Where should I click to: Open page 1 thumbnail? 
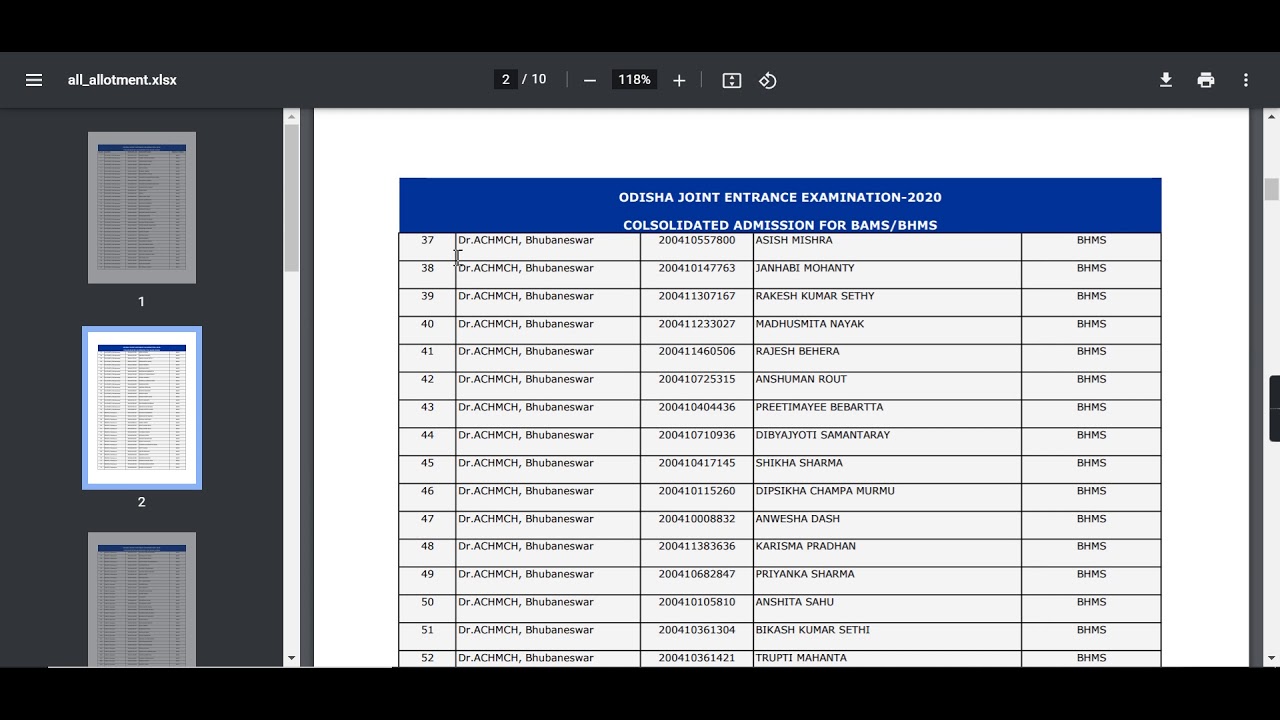click(142, 208)
